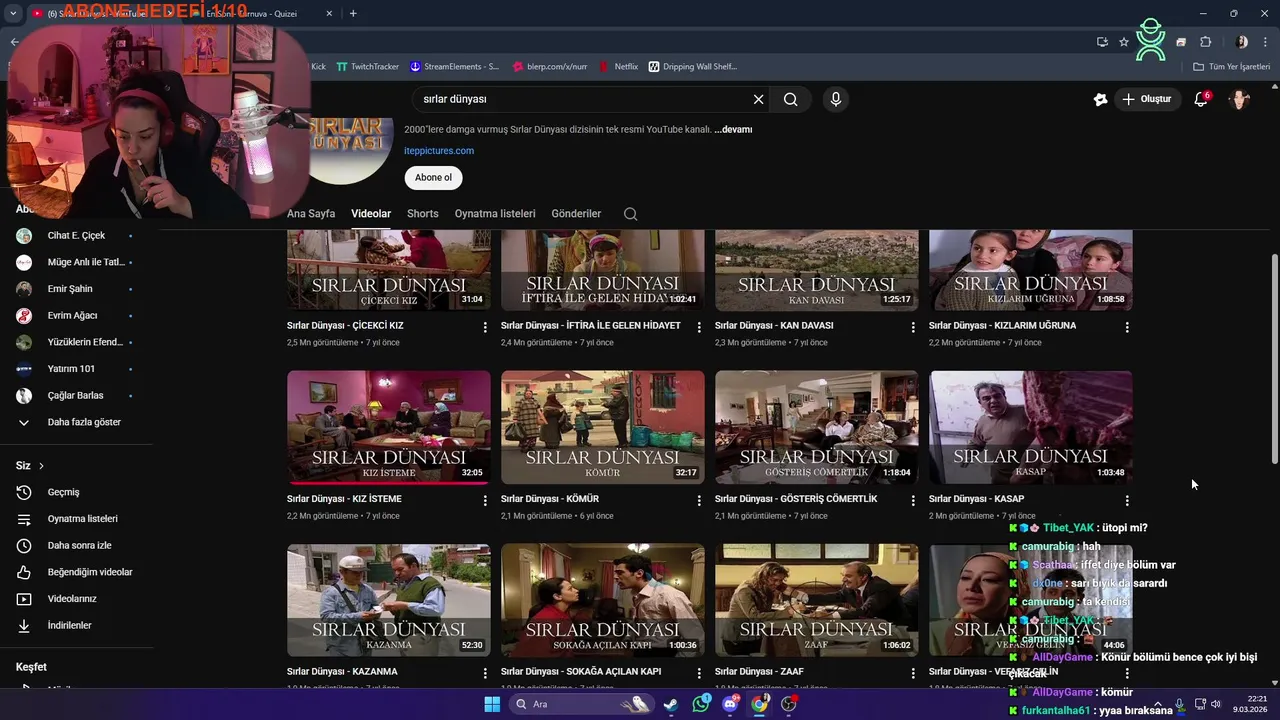
Task: Search within channel using the magnifier icon
Action: coord(630,214)
